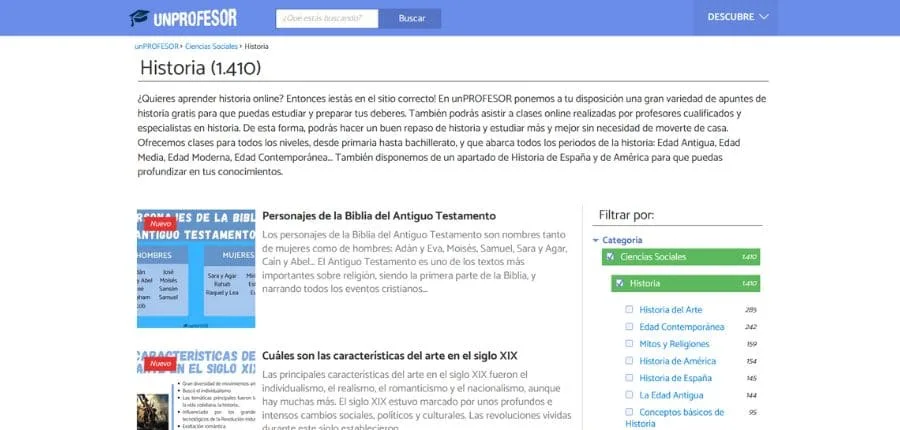Toggle the La Edad Antigua checkbox
Screen dimensions: 900x430
coord(629,395)
